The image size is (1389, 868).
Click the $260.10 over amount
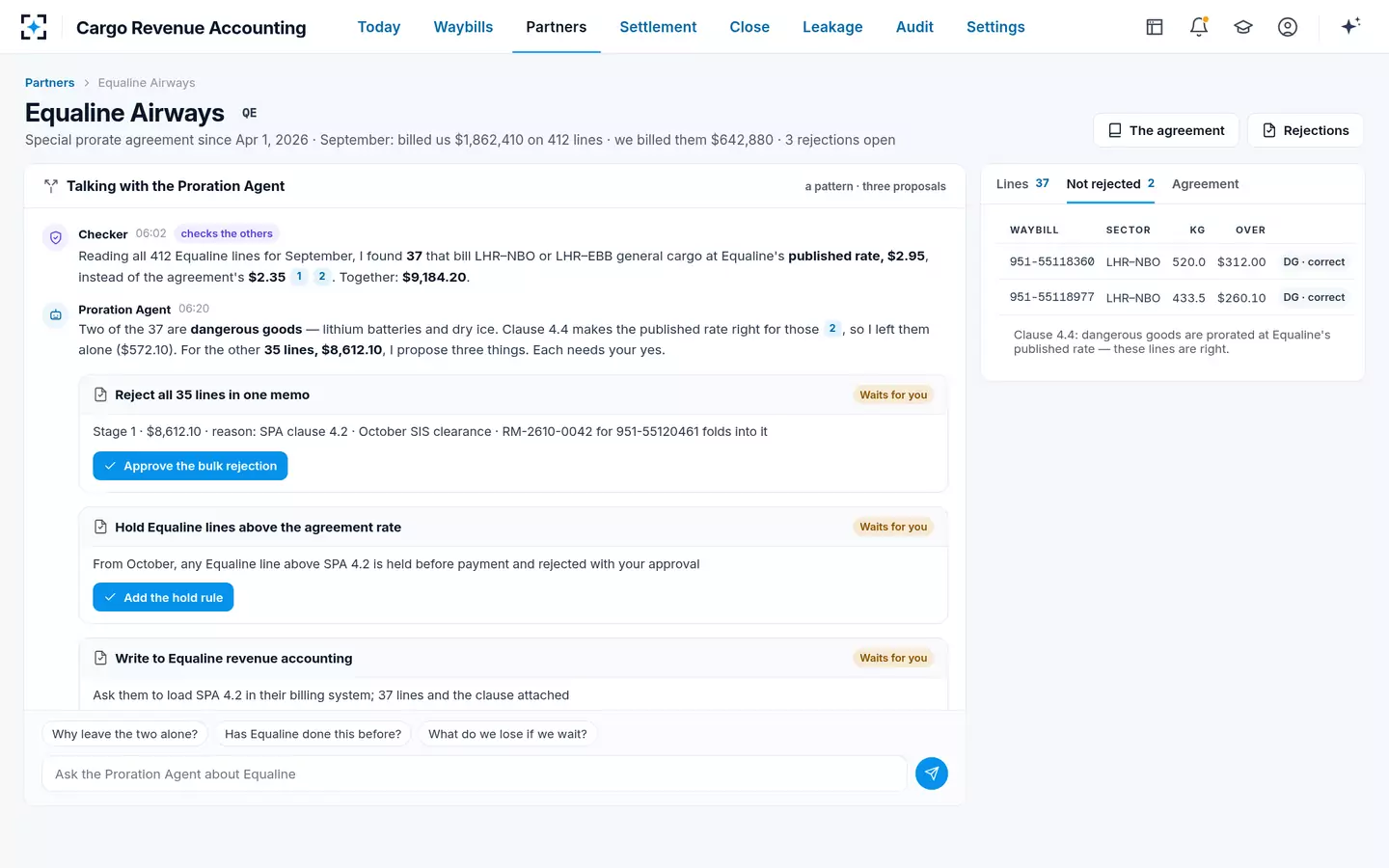coord(1241,298)
